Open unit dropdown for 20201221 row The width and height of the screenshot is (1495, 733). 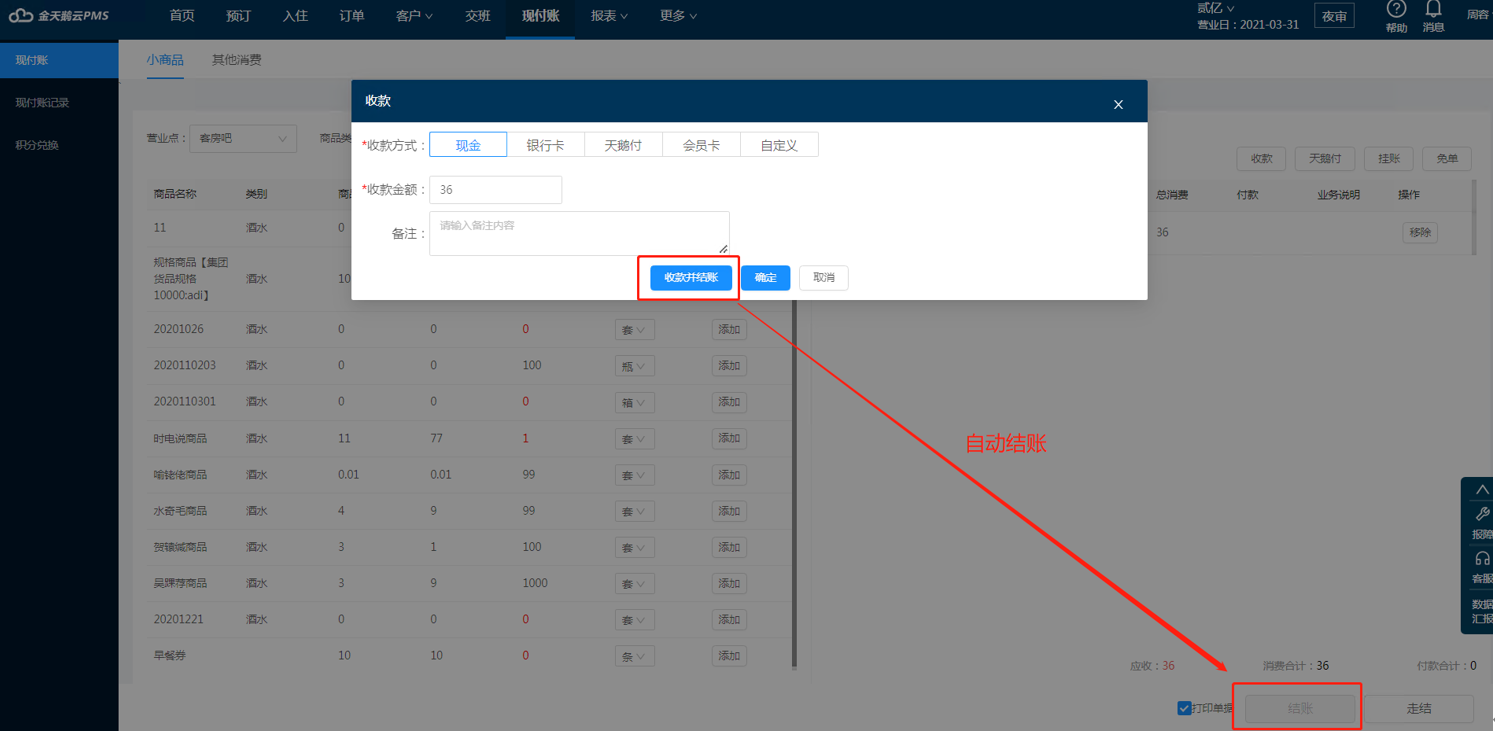pos(634,620)
